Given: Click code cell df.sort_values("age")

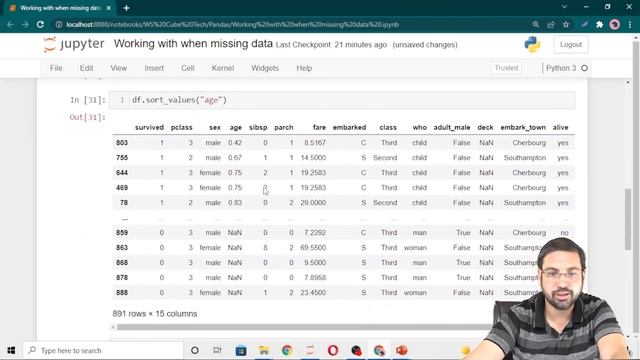Looking at the screenshot, I should 342,100.
